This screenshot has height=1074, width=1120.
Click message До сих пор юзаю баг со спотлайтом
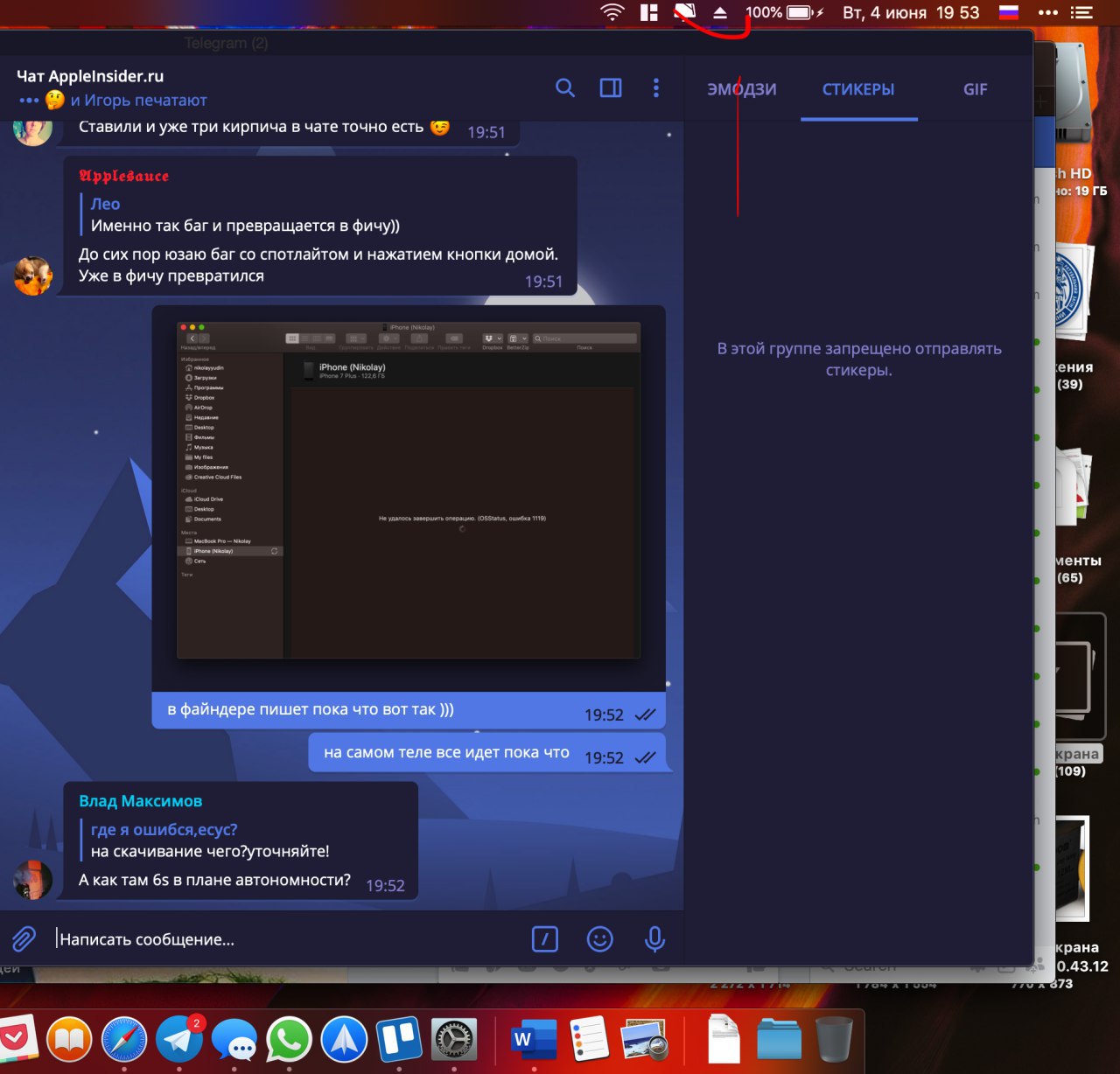tap(318, 265)
